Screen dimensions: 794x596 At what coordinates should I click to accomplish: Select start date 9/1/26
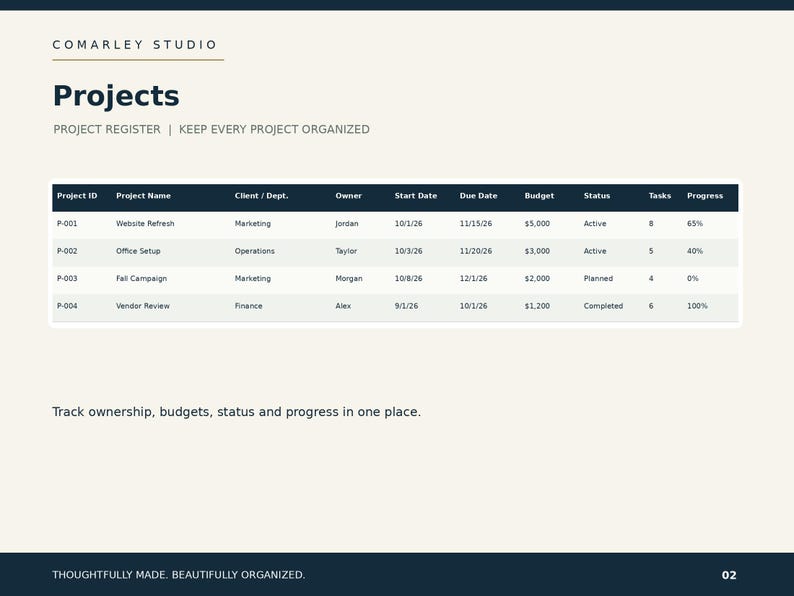(407, 306)
